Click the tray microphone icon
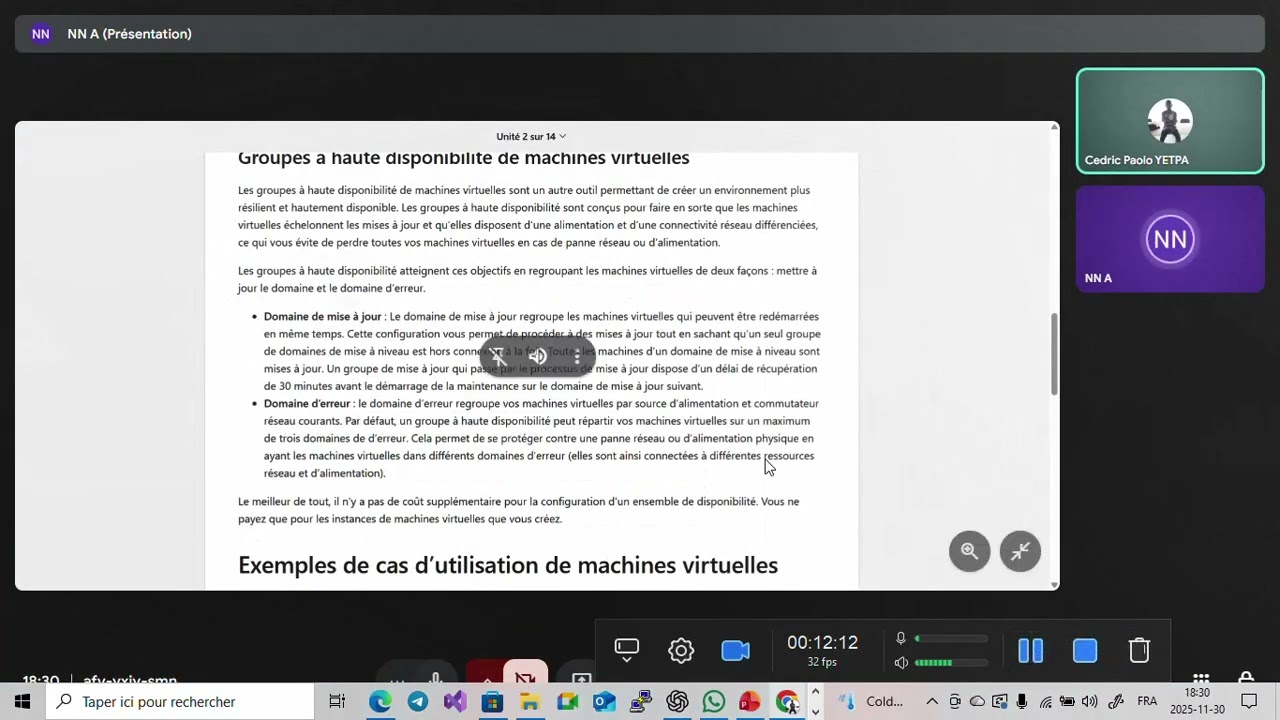Image resolution: width=1280 pixels, height=720 pixels. (1022, 702)
